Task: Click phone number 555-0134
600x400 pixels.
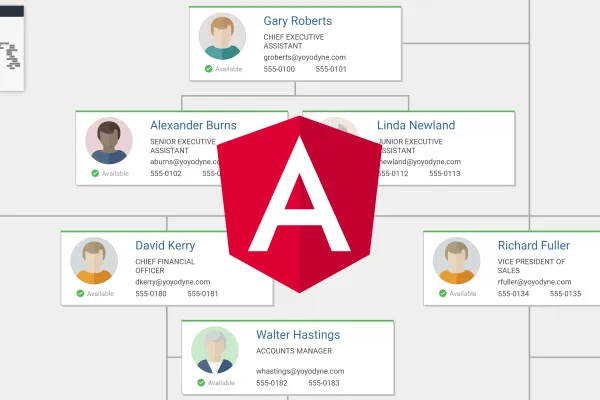Action: pos(513,294)
